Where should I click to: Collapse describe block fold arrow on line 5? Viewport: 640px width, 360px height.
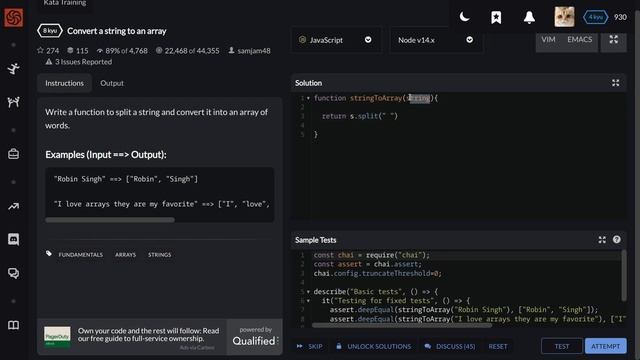(308, 292)
